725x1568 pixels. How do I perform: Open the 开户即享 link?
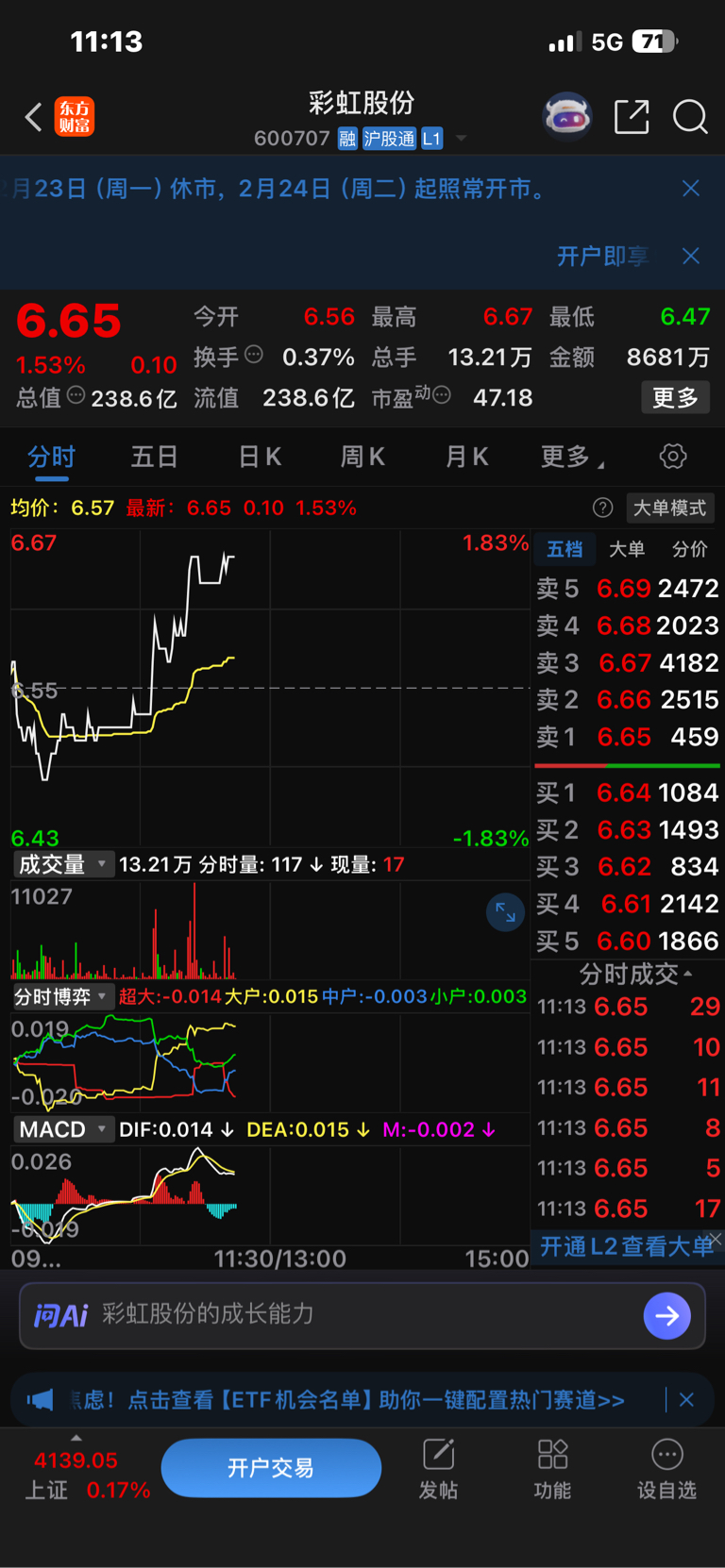coord(602,256)
